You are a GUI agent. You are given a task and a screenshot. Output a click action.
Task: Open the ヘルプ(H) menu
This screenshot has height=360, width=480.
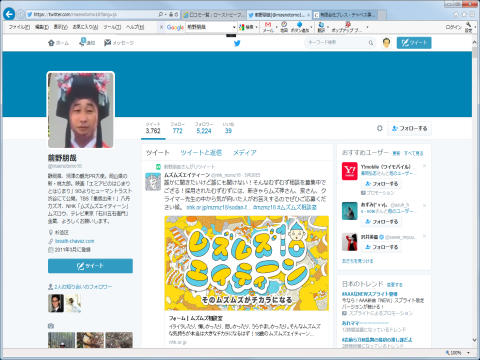pos(135,27)
